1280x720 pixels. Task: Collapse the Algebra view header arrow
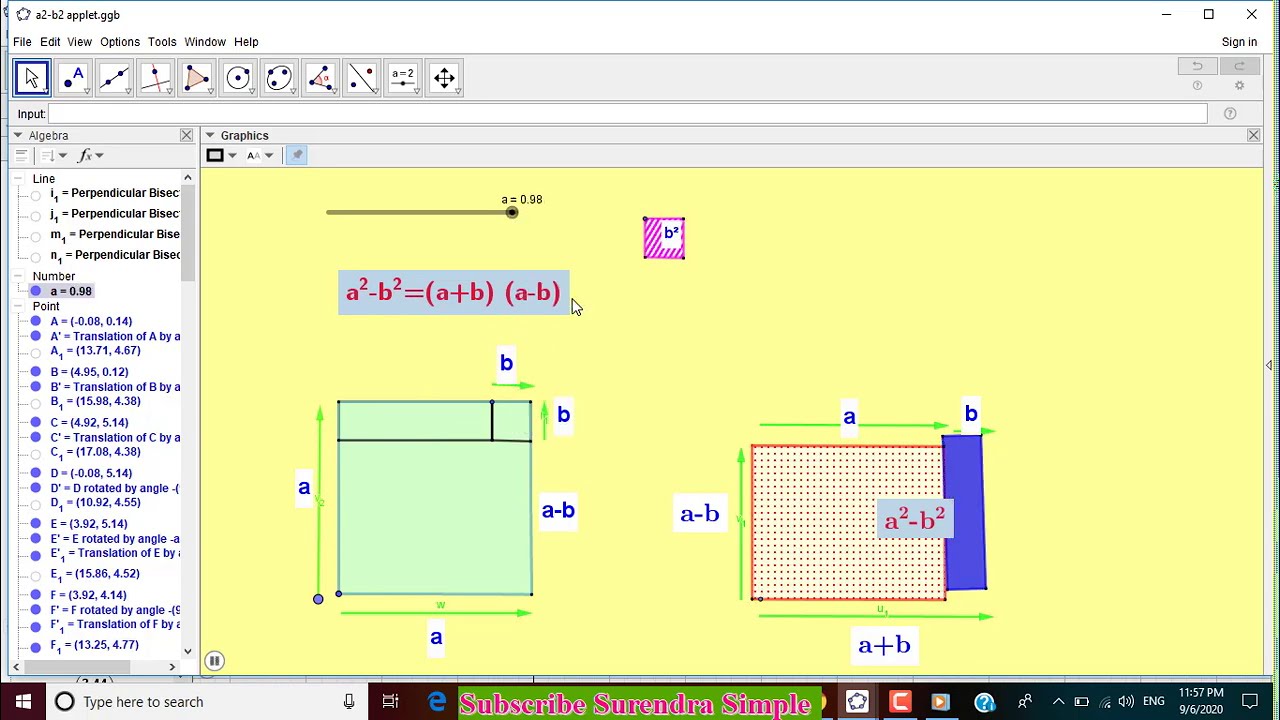[x=17, y=135]
